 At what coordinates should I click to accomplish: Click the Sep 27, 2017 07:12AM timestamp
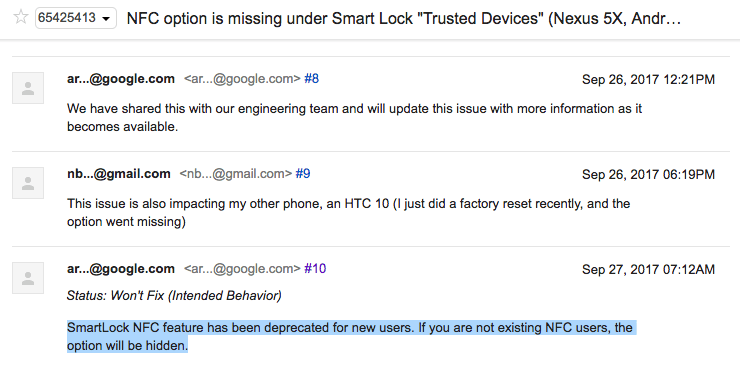(x=648, y=269)
